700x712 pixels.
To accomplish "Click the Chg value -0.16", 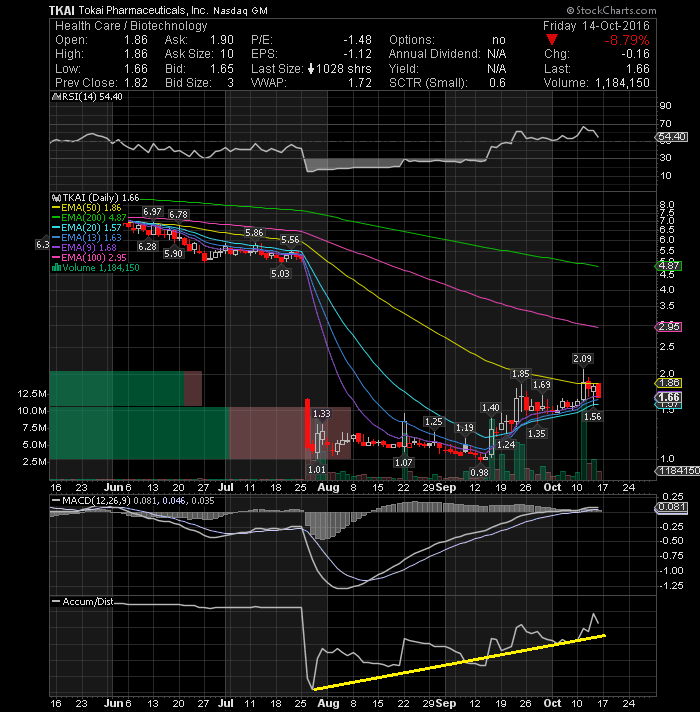I will (x=635, y=54).
